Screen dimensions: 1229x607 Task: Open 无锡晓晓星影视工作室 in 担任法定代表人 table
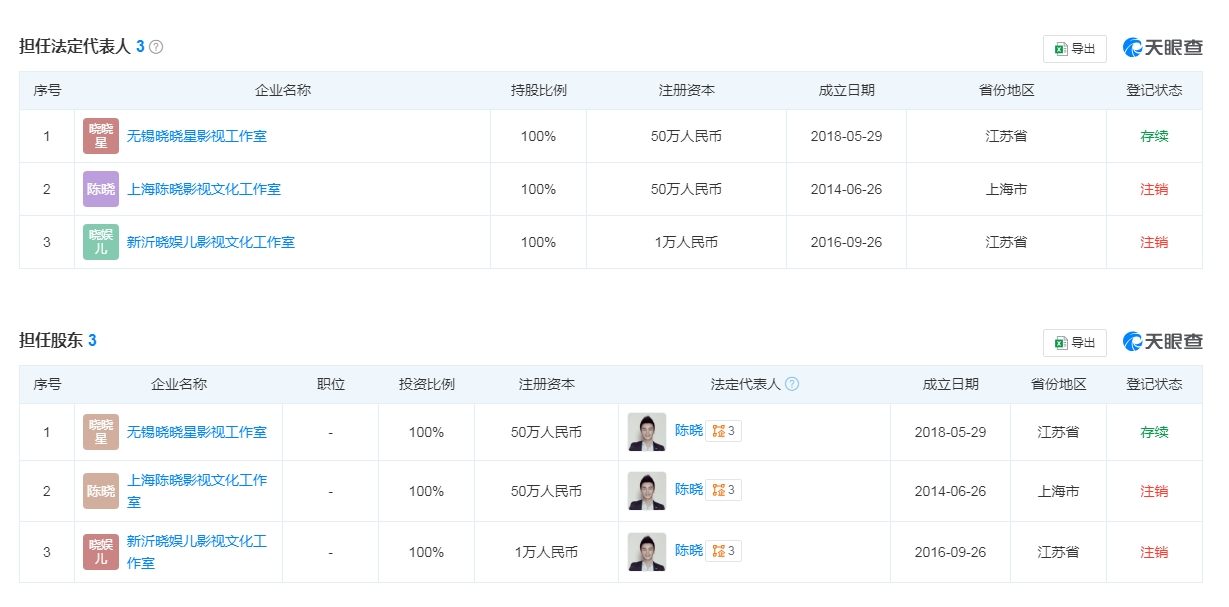coord(197,136)
